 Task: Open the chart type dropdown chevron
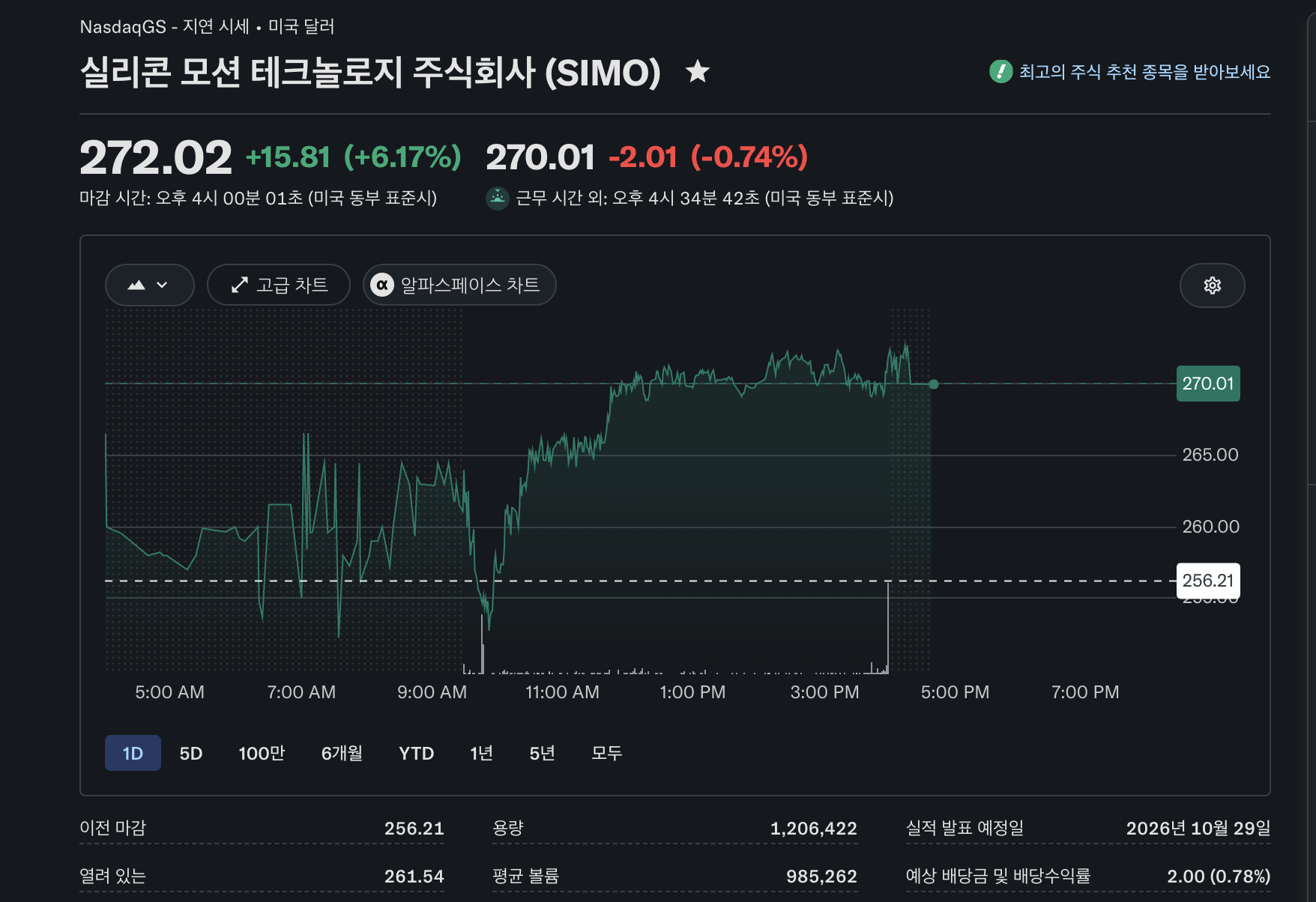(162, 285)
